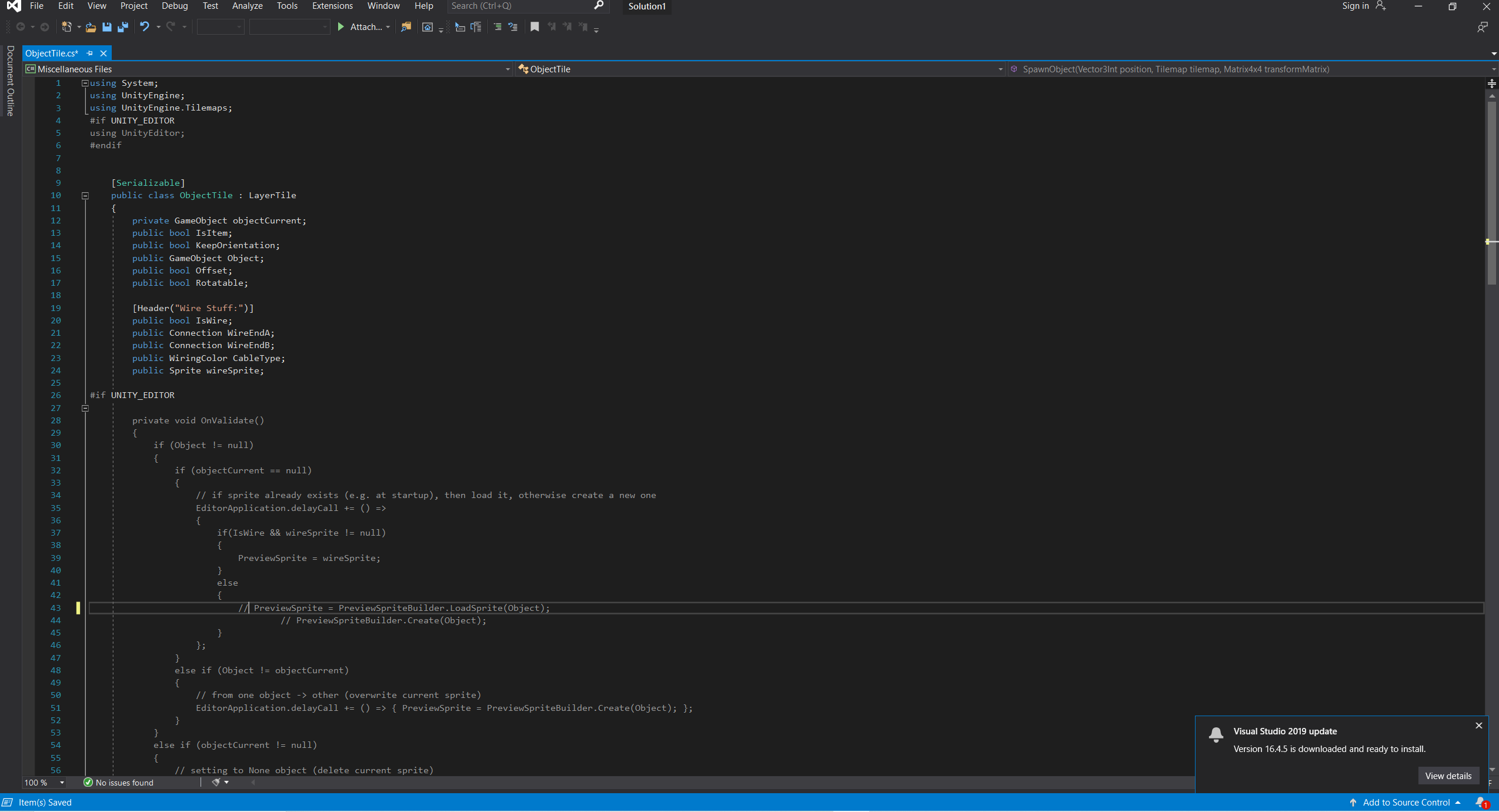The width and height of the screenshot is (1499, 812).
Task: Open the Solution Explorer home icon
Action: (x=428, y=26)
